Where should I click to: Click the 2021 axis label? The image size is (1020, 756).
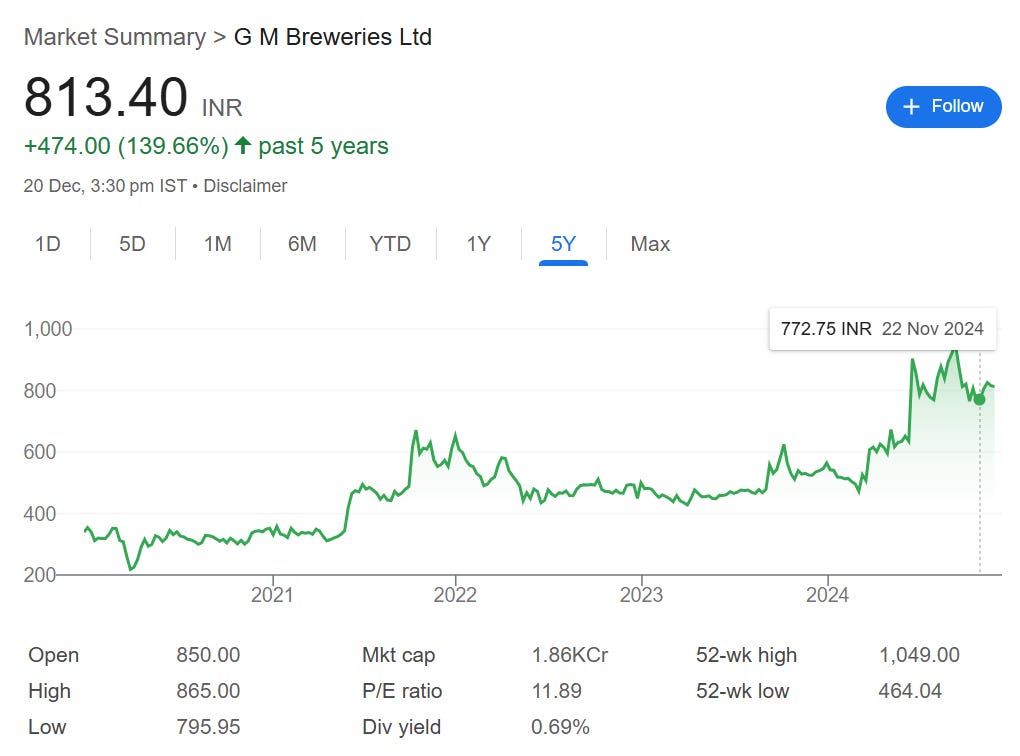(x=272, y=595)
